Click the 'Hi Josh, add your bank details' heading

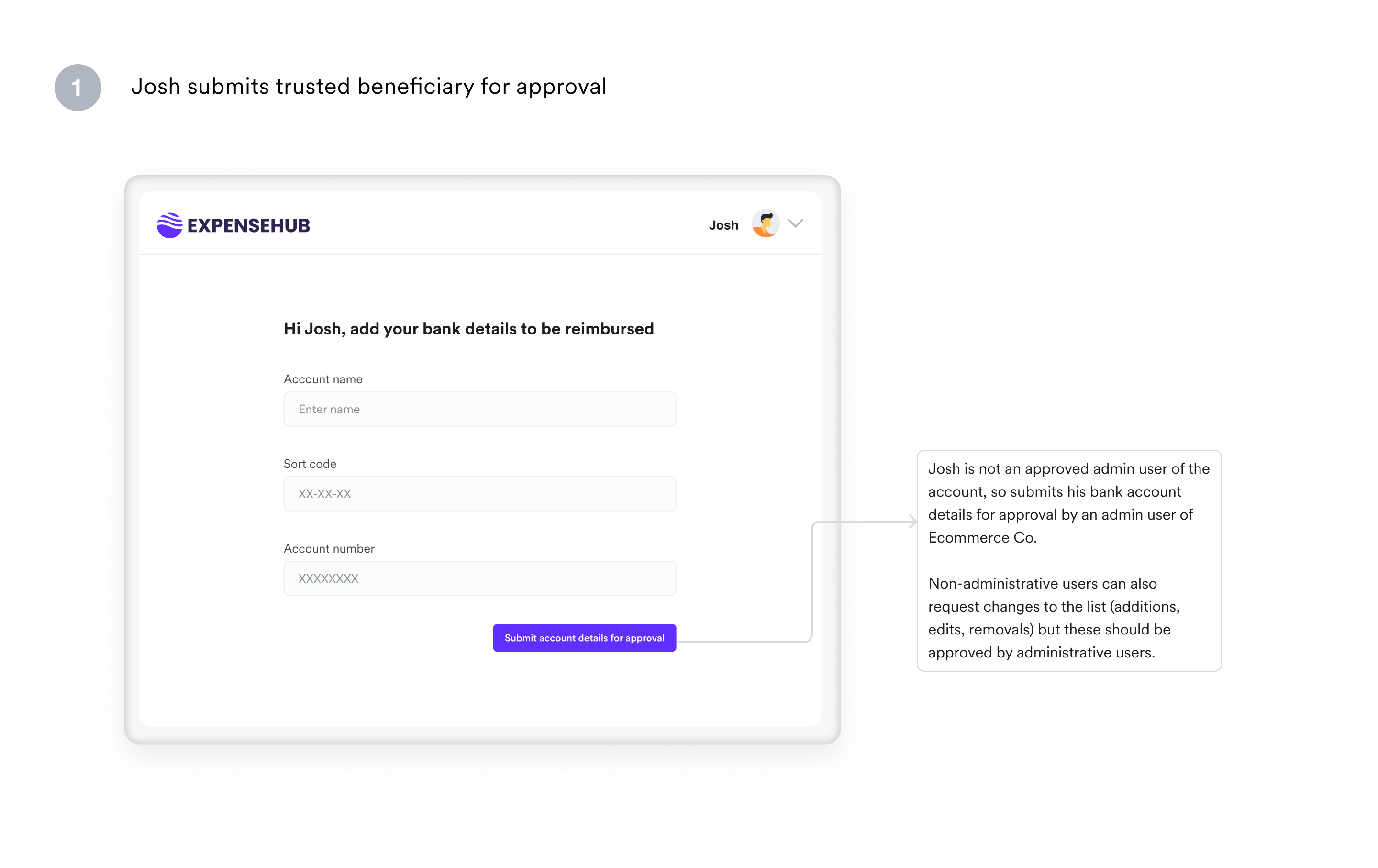tap(469, 329)
